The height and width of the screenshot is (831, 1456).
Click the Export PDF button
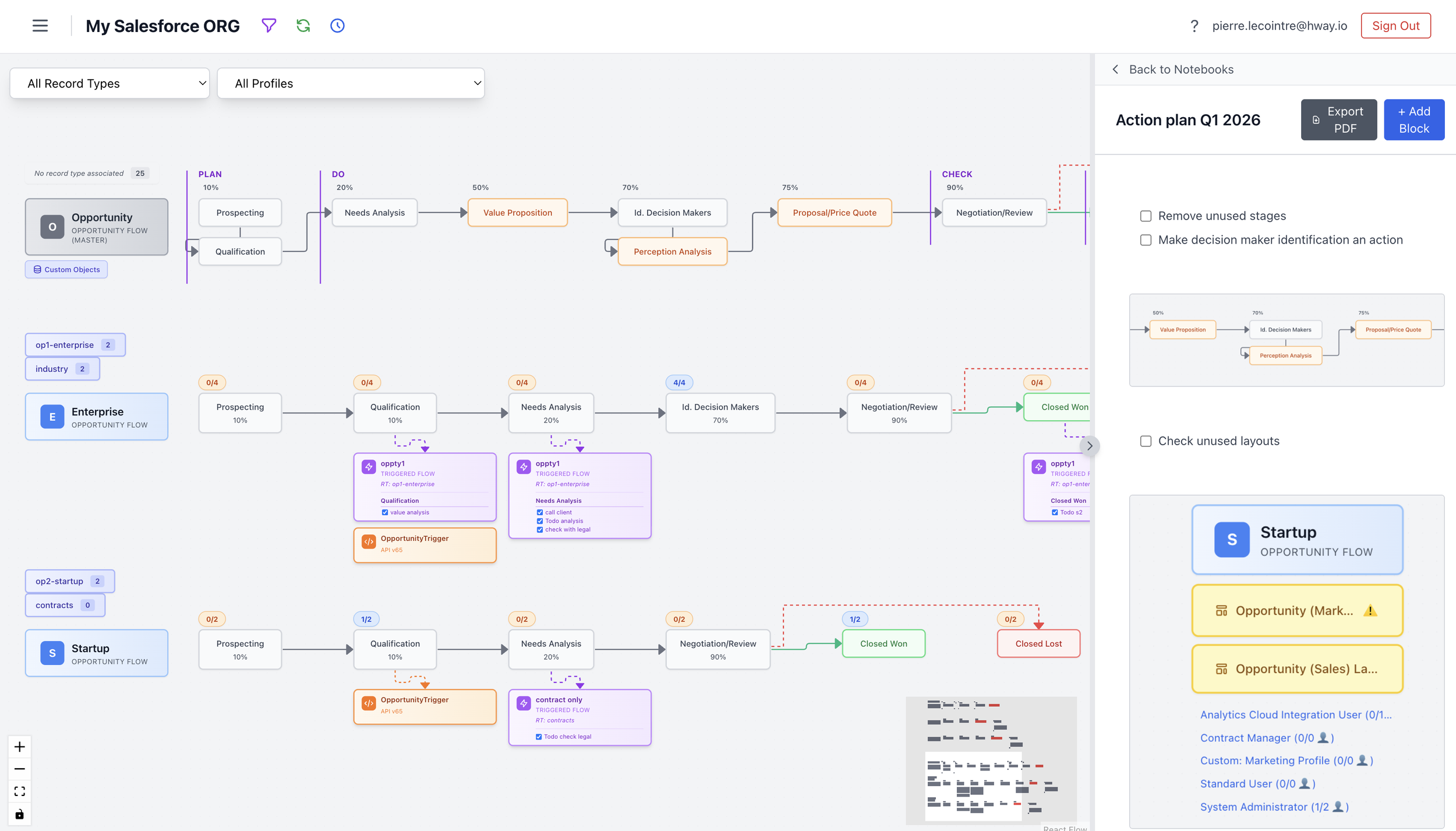tap(1338, 119)
